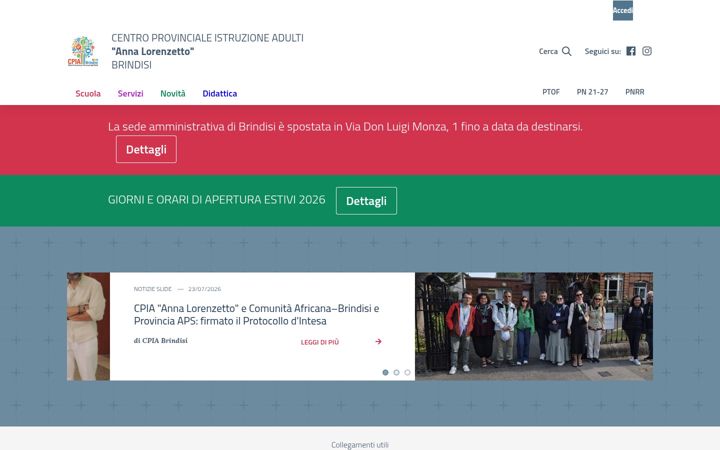Open the Novità menu
This screenshot has width=720, height=450.
pos(173,94)
